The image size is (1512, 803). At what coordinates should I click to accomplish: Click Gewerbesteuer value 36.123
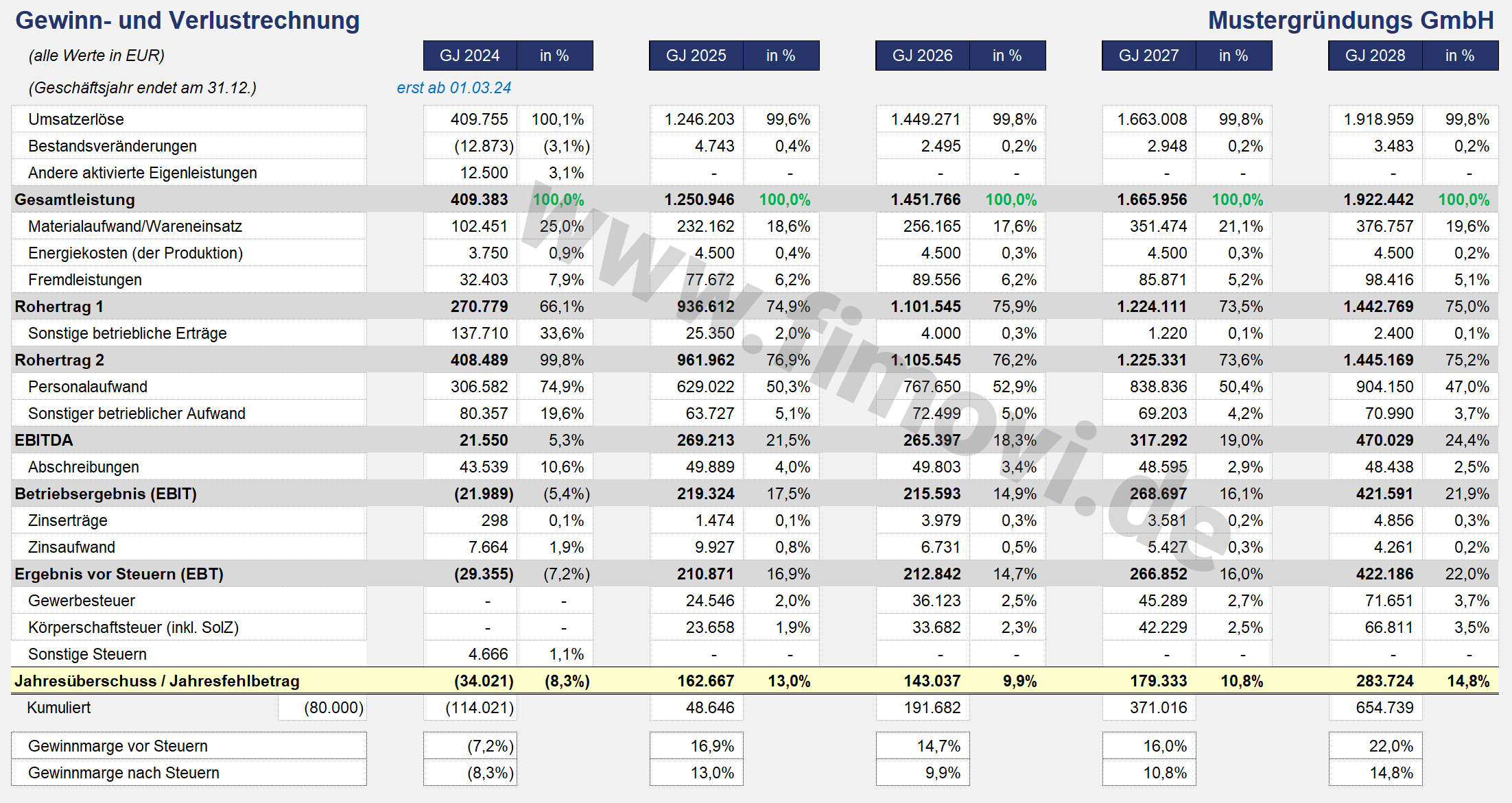(x=936, y=601)
